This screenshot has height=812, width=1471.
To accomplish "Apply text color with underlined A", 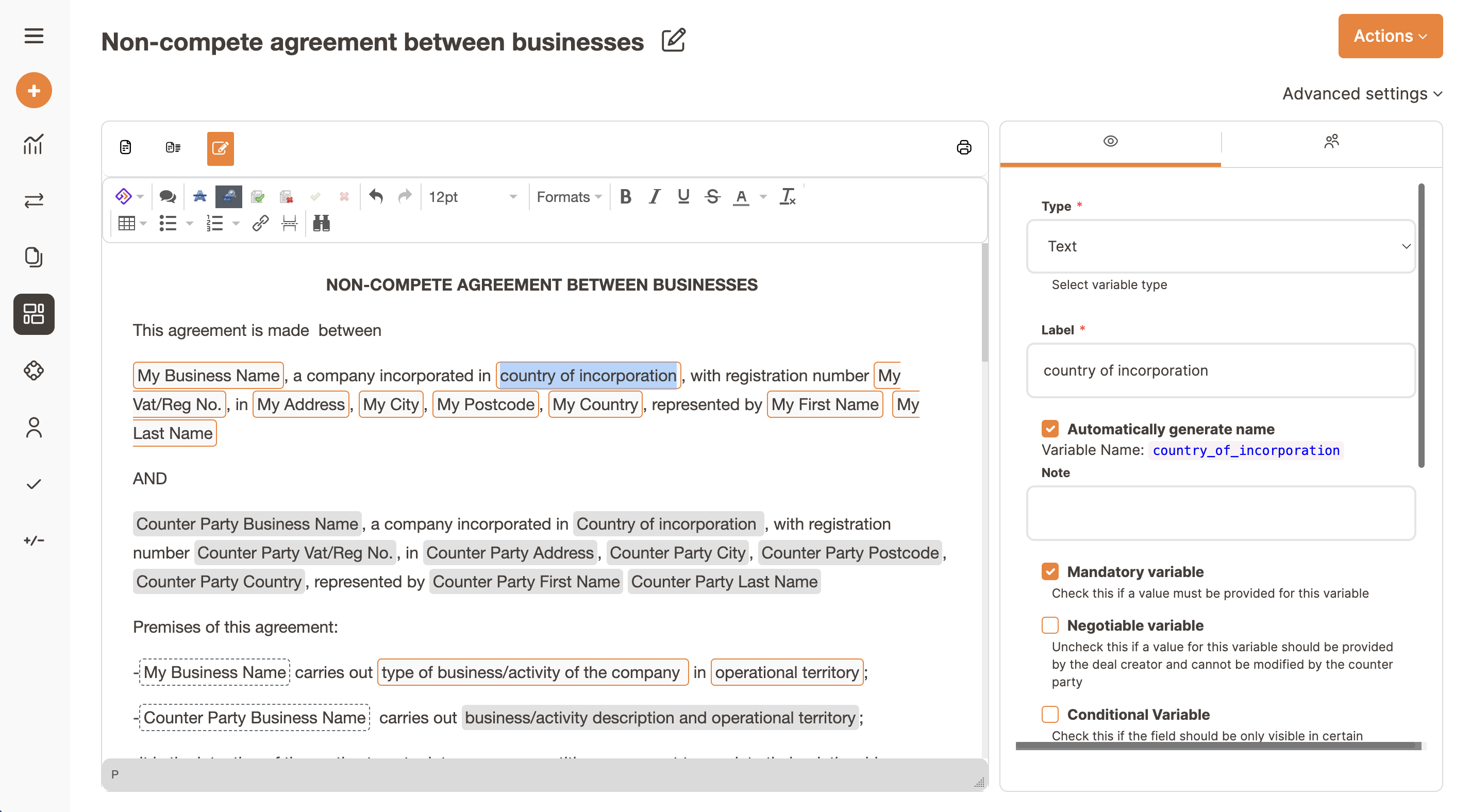I will click(x=741, y=196).
